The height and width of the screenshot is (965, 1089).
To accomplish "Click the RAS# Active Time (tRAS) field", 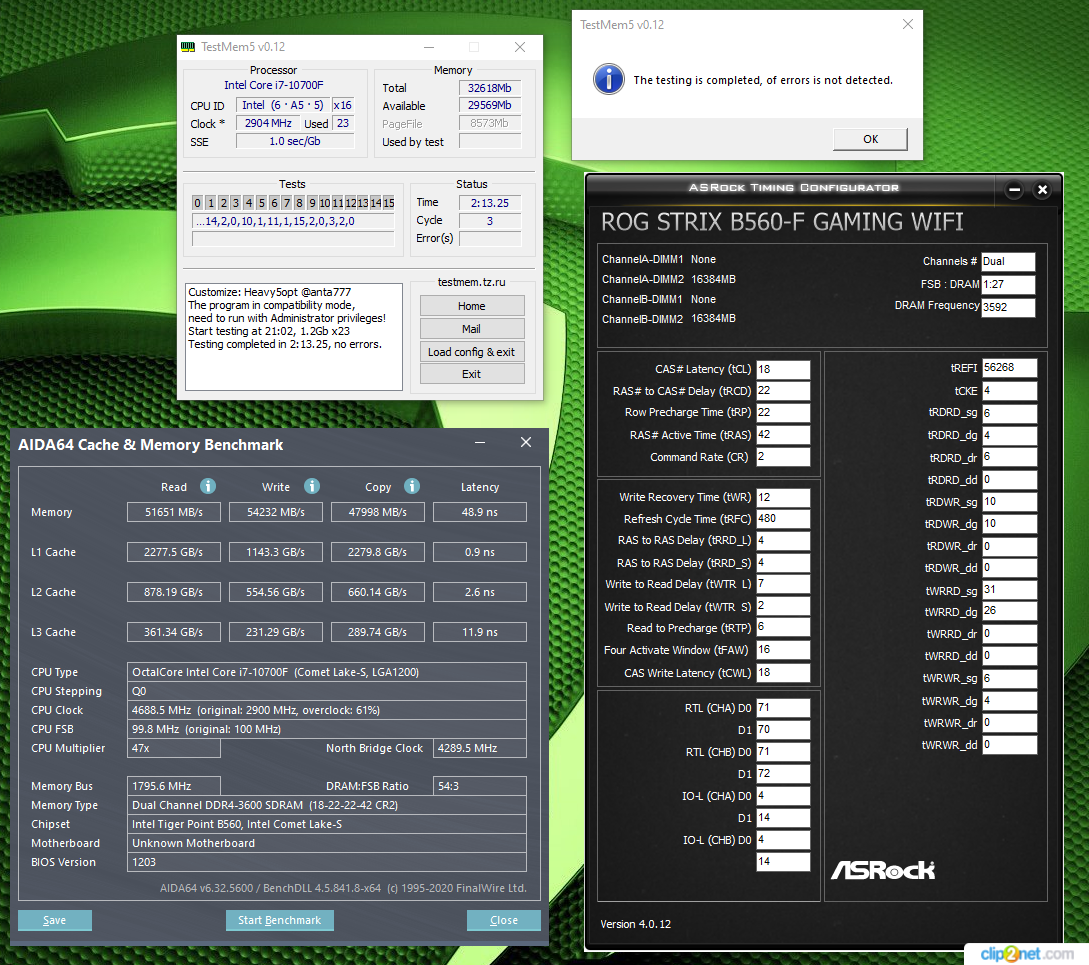I will point(783,434).
